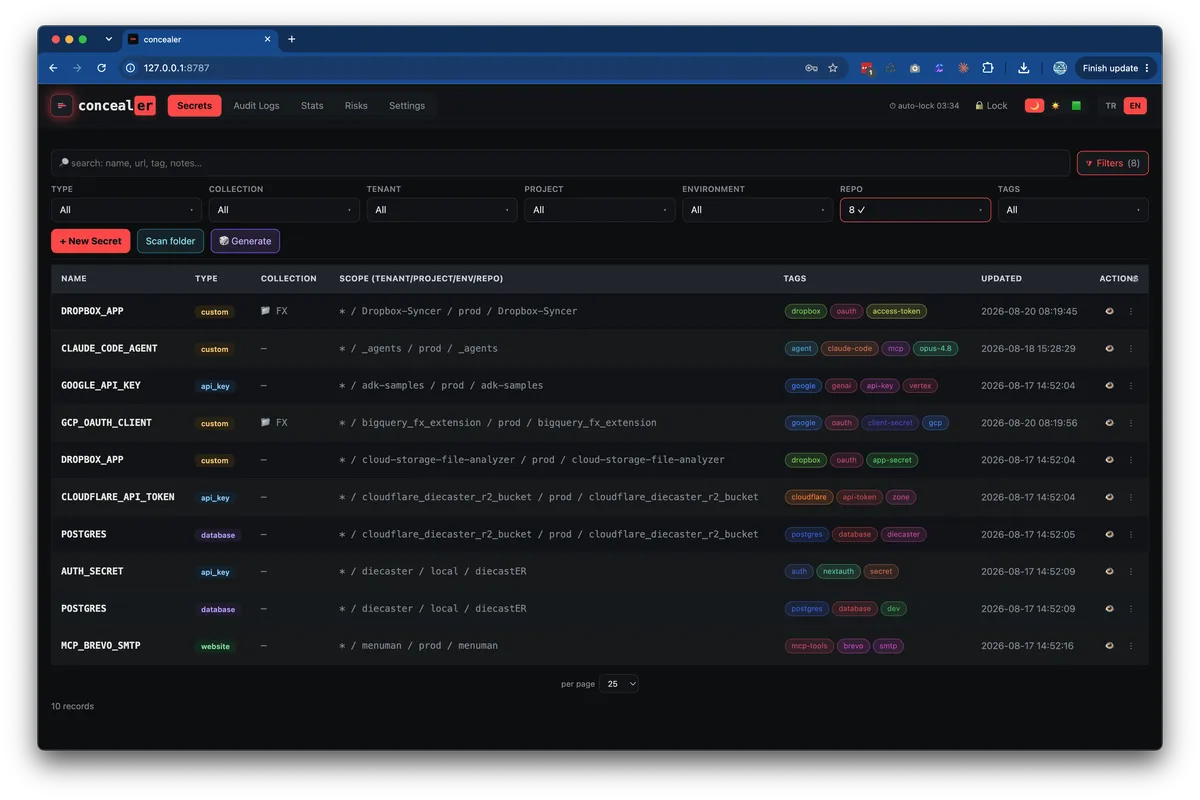The image size is (1200, 800).
Task: Select the green square theme swatch
Action: (1076, 105)
